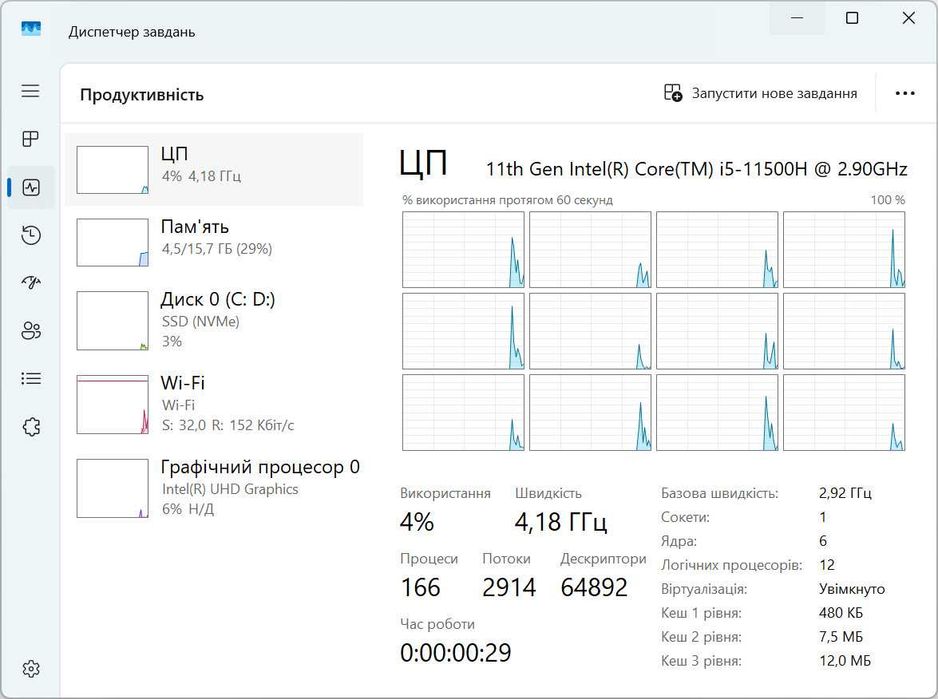The height and width of the screenshot is (699, 938).
Task: Open Services puzzle icon in sidebar
Action: (x=31, y=427)
